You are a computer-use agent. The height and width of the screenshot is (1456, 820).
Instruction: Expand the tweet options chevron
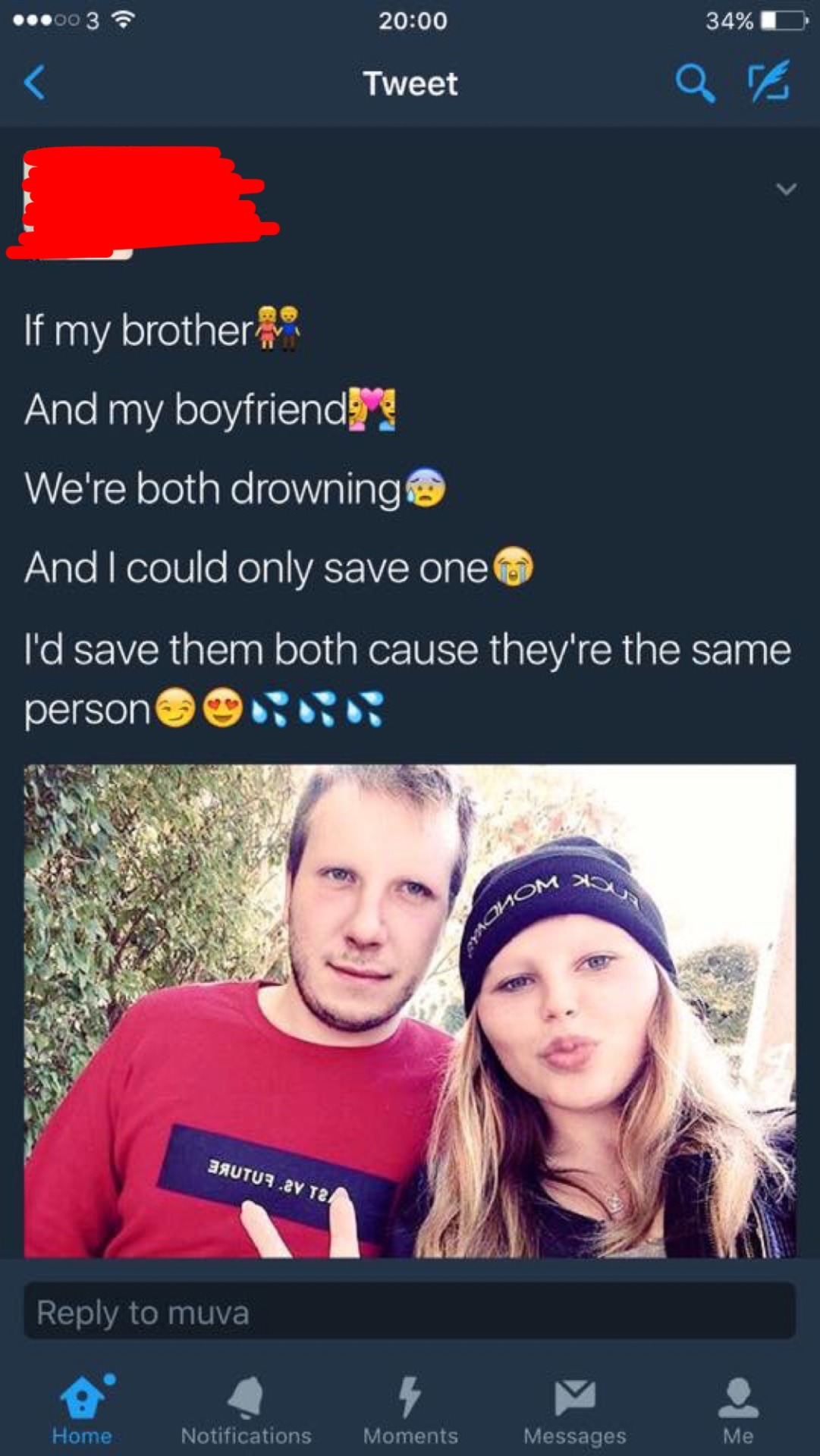coord(787,189)
